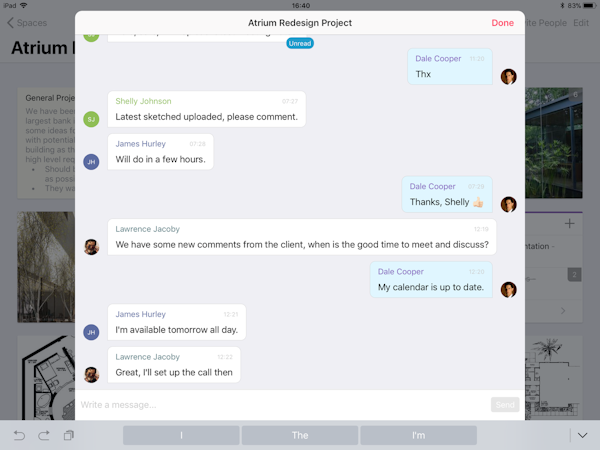Go back to Spaces
600x450 pixels.
(x=27, y=23)
